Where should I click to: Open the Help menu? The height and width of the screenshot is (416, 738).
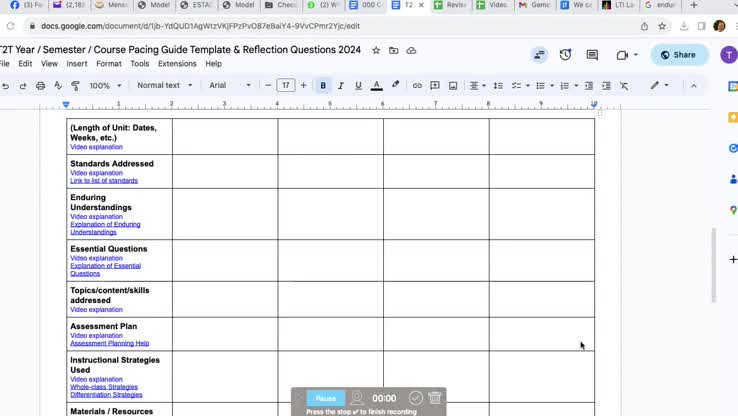213,64
